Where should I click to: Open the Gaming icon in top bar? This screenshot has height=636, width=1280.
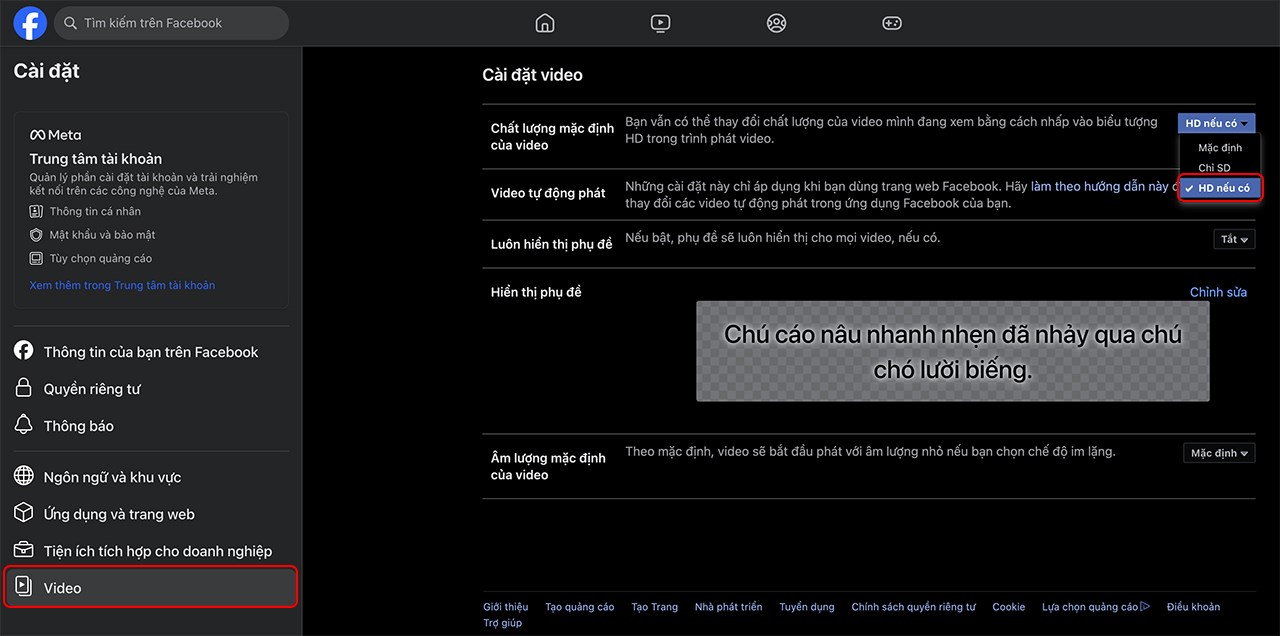[891, 23]
